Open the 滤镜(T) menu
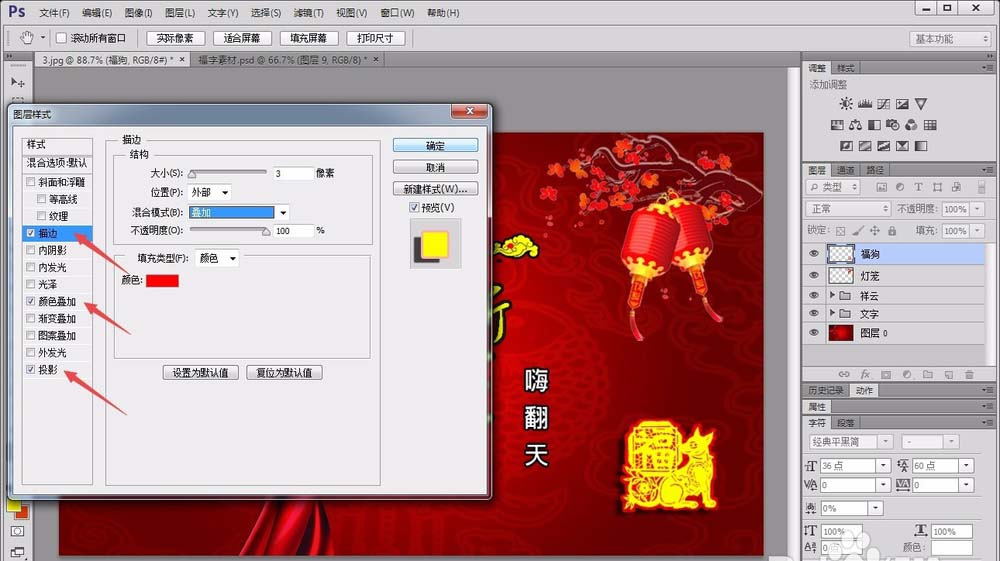The image size is (1000, 561). coord(310,13)
